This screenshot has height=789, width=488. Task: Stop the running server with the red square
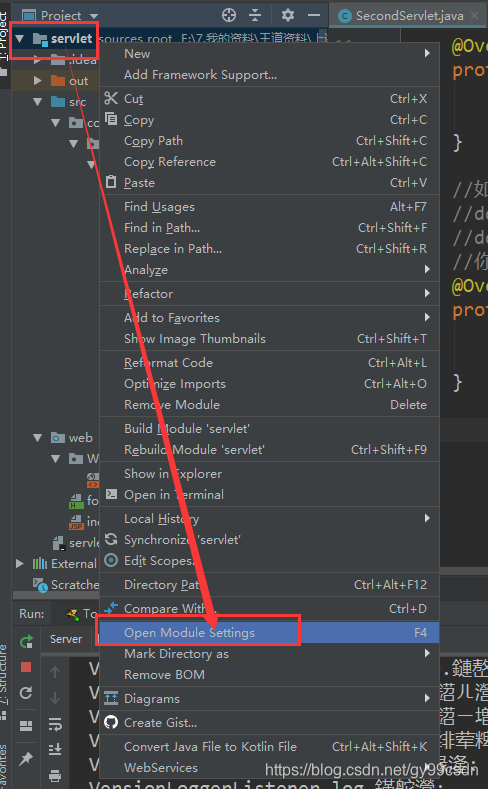(x=26, y=667)
